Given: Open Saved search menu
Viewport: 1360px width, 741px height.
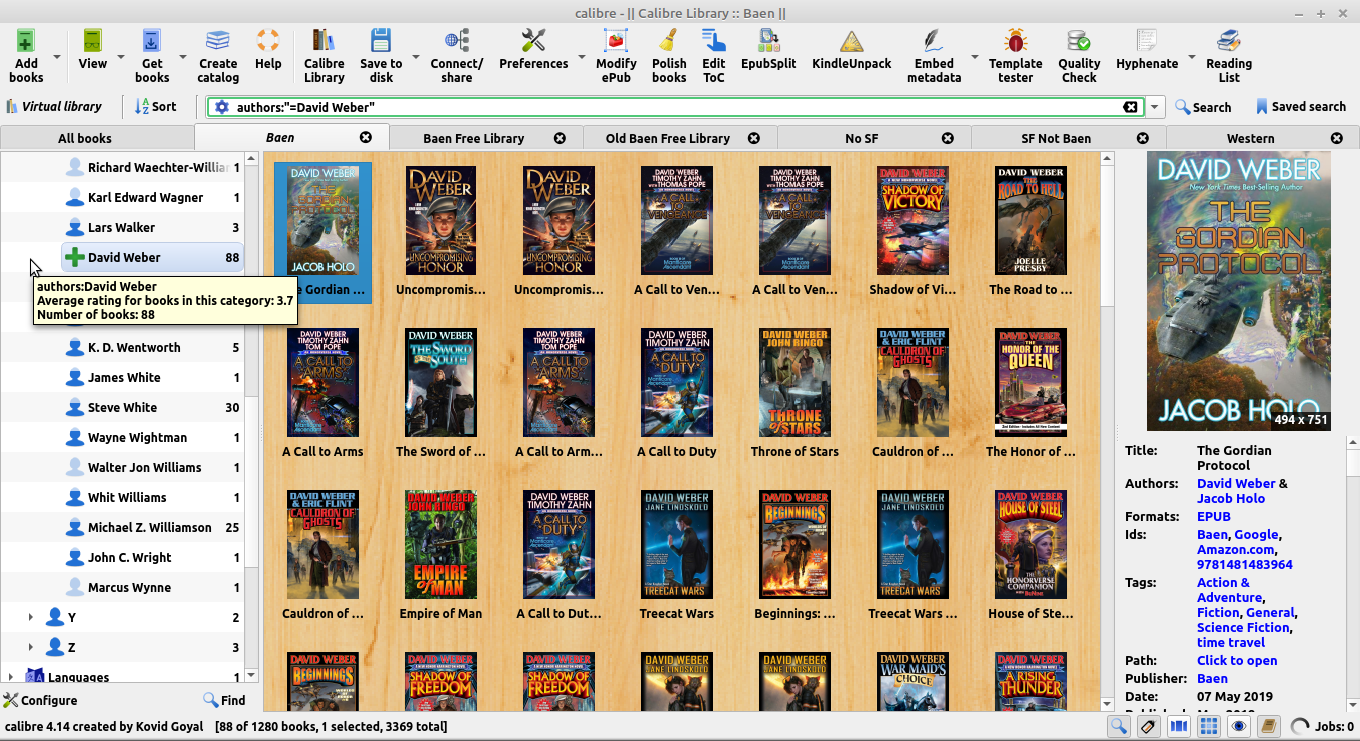Looking at the screenshot, I should (x=1301, y=107).
